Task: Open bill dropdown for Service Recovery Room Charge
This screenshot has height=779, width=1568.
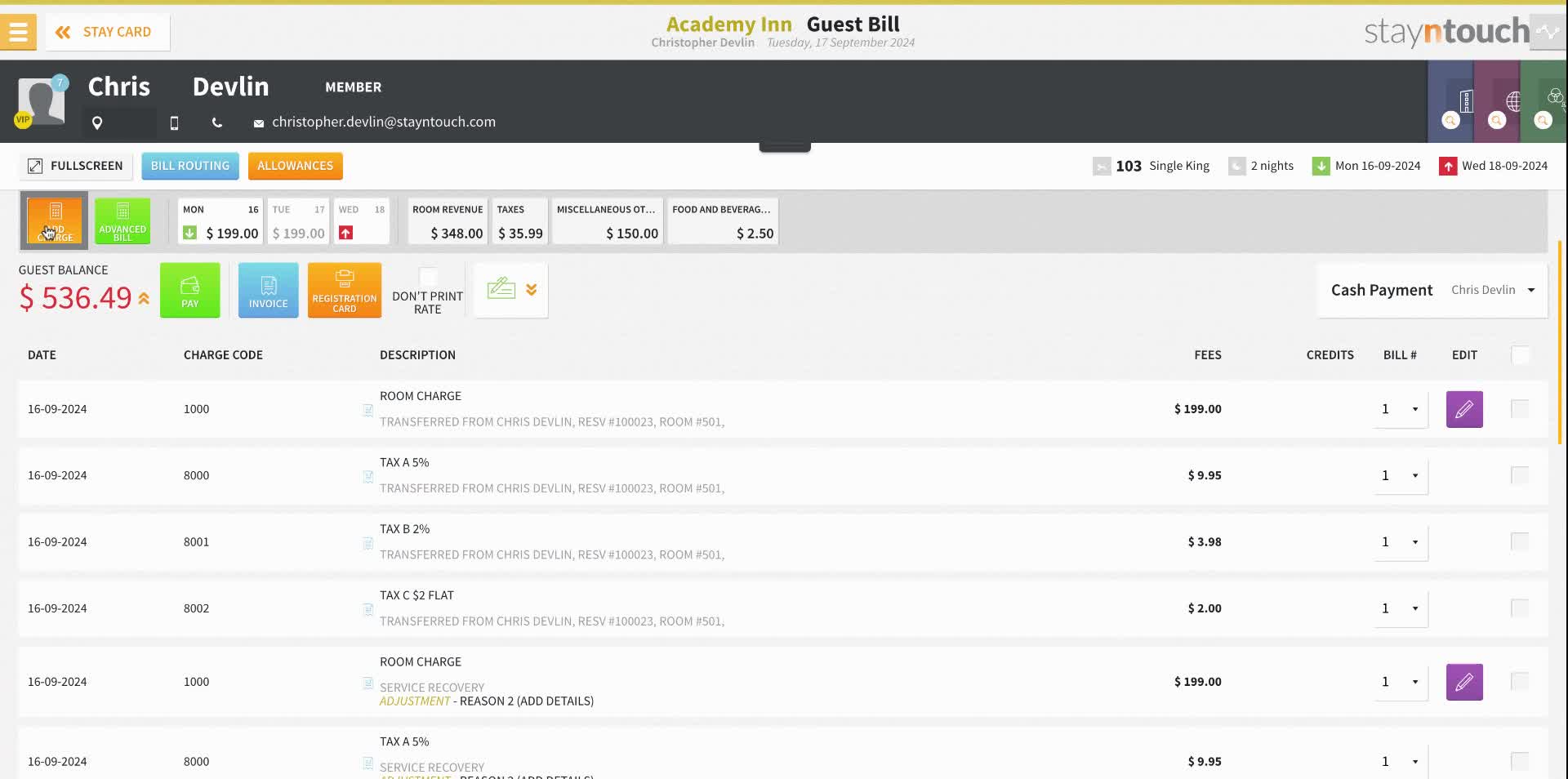Action: (x=1401, y=682)
